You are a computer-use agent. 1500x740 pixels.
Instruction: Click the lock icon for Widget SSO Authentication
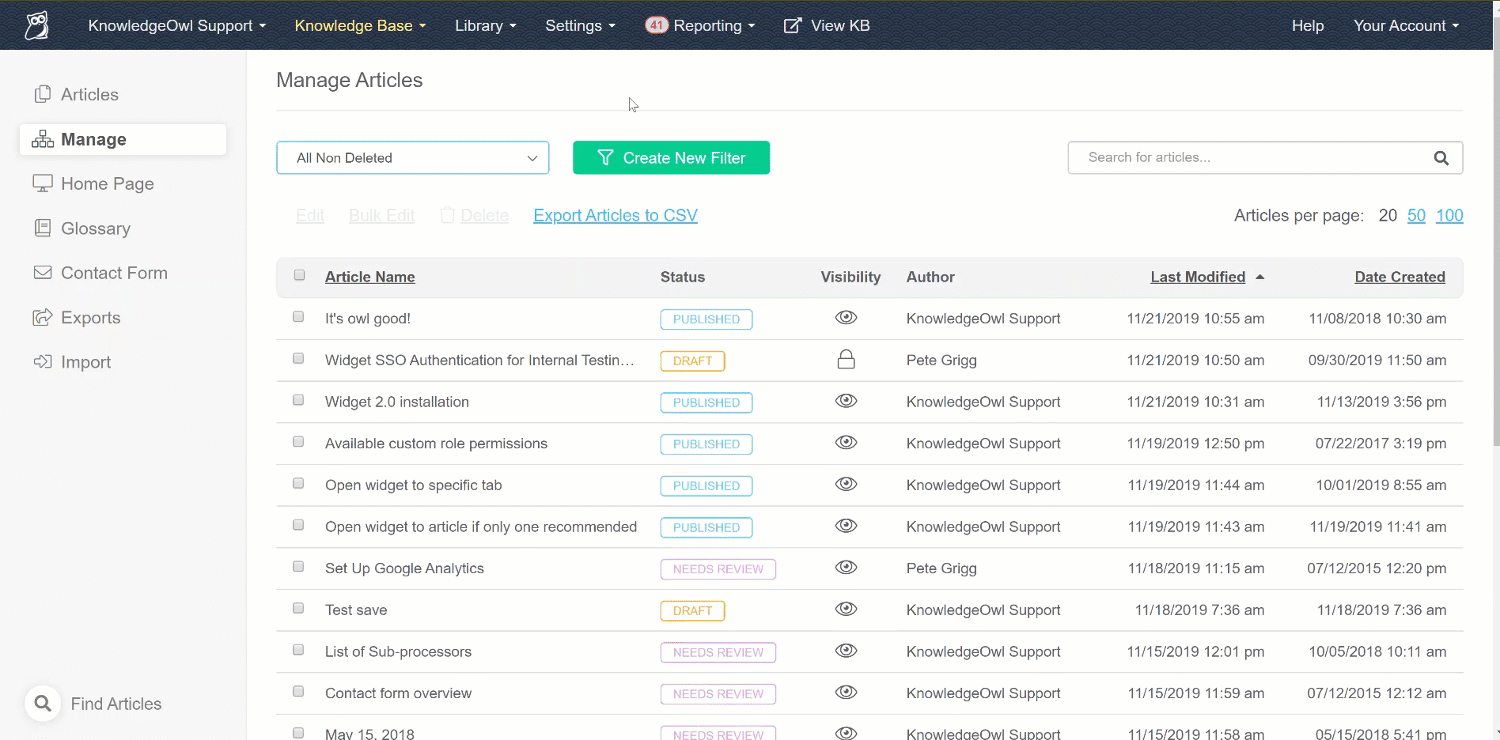coord(846,360)
